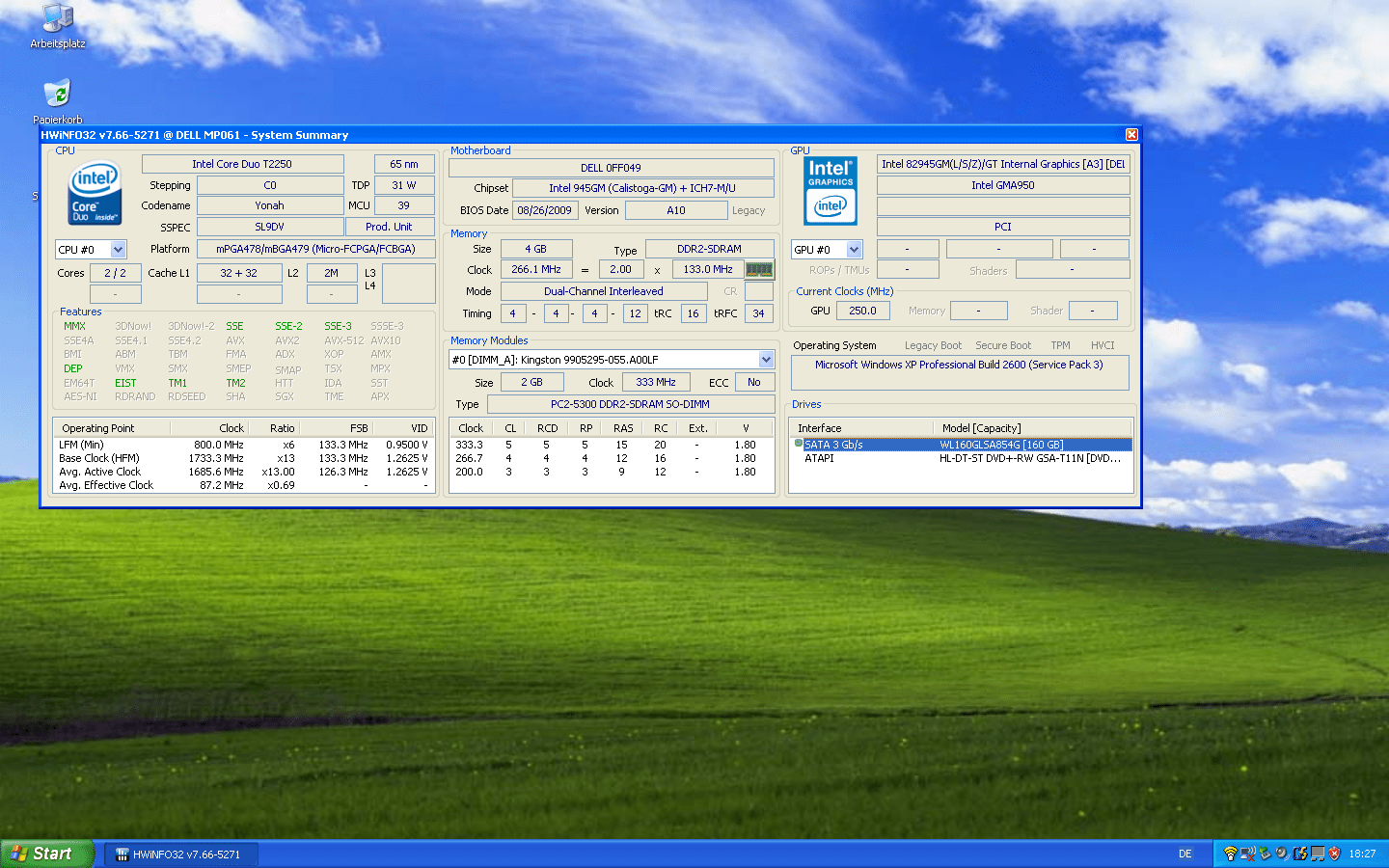The height and width of the screenshot is (868, 1389).
Task: Click the Windows flag icon on Start
Action: coord(18,854)
